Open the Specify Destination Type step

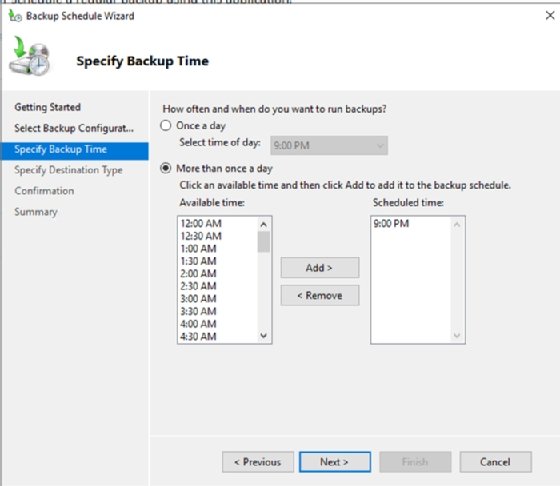point(68,170)
